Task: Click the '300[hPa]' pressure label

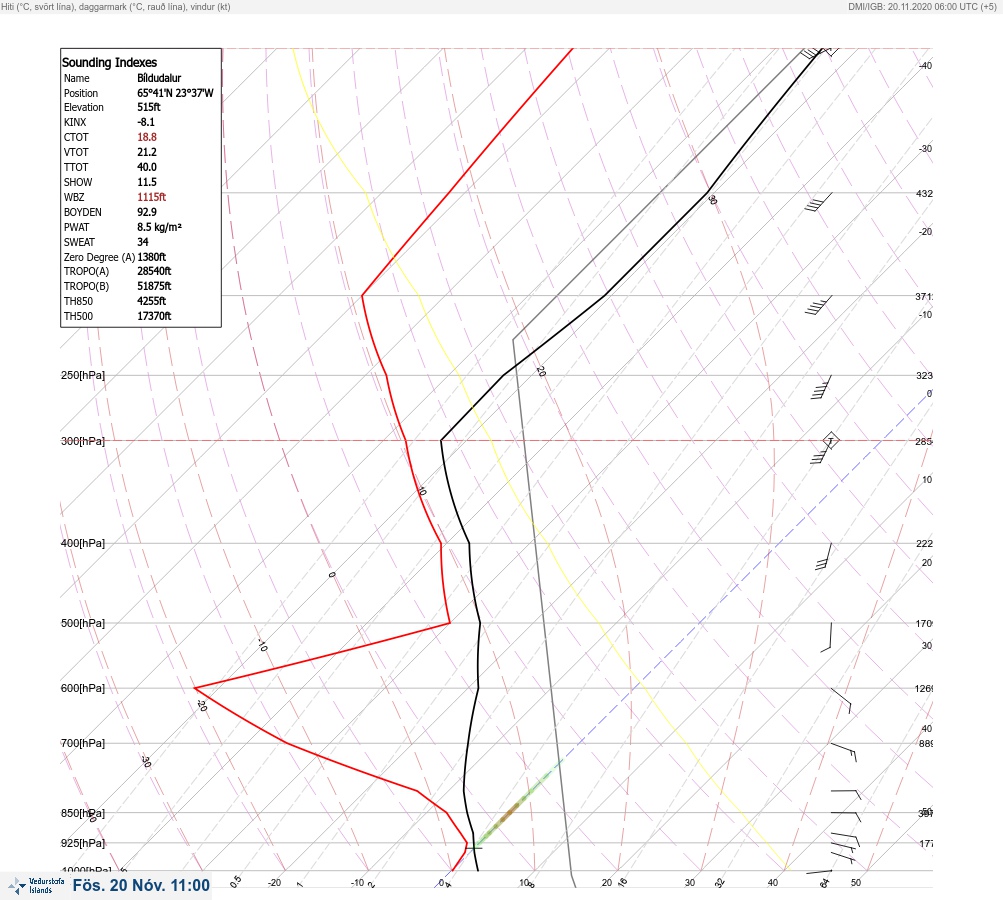Action: [83, 441]
